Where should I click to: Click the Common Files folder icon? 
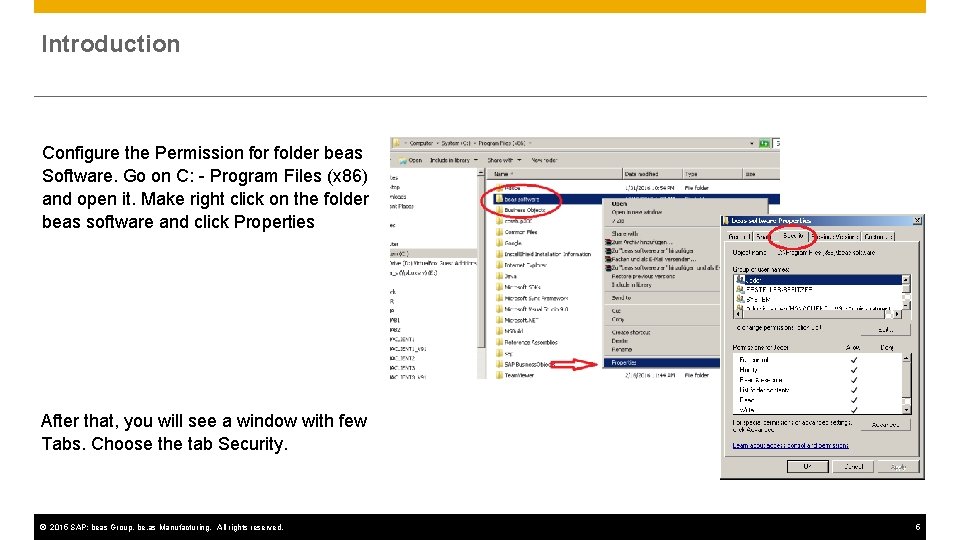click(x=499, y=232)
